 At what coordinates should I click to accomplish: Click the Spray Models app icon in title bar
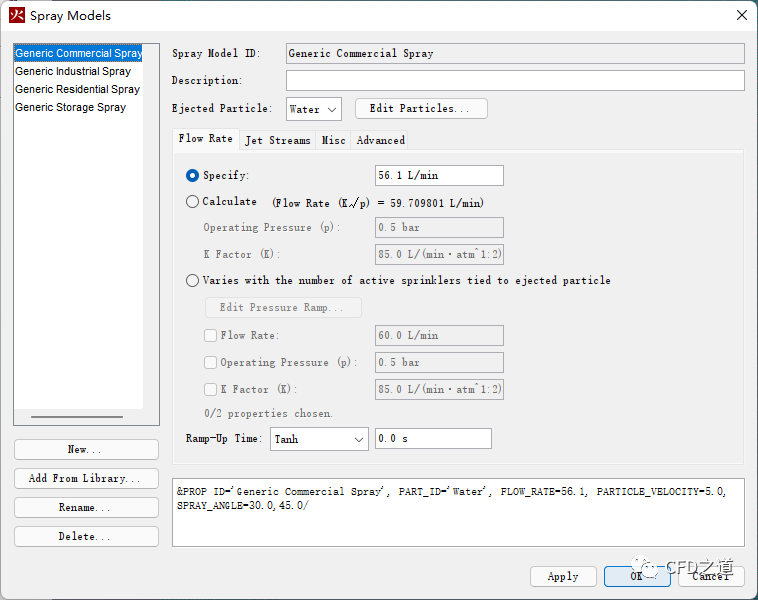pos(17,15)
